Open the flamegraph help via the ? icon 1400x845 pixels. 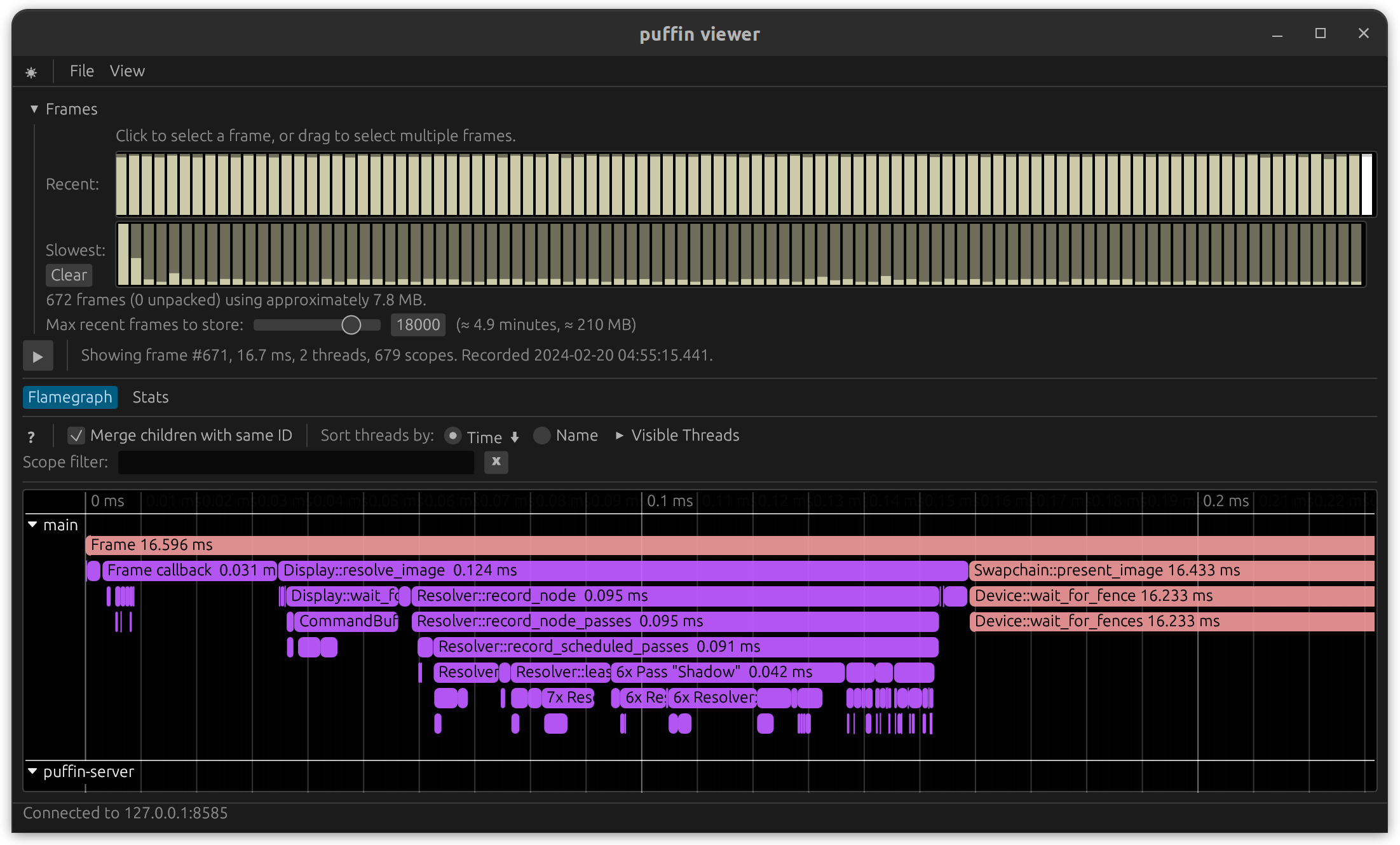pos(30,437)
